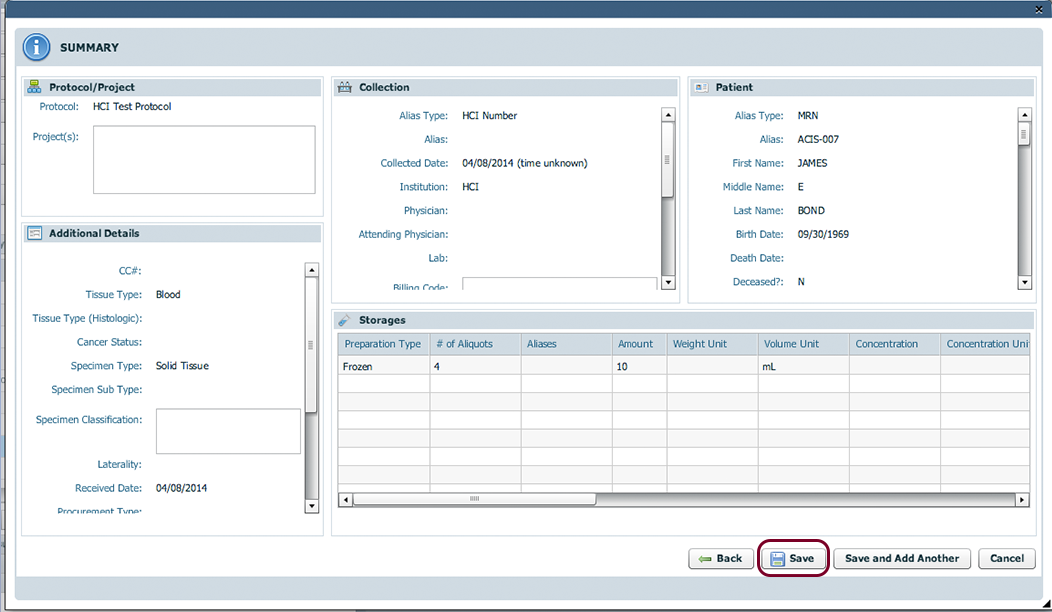Click the Specimen Classification box
This screenshot has height=612, width=1052.
(x=228, y=431)
